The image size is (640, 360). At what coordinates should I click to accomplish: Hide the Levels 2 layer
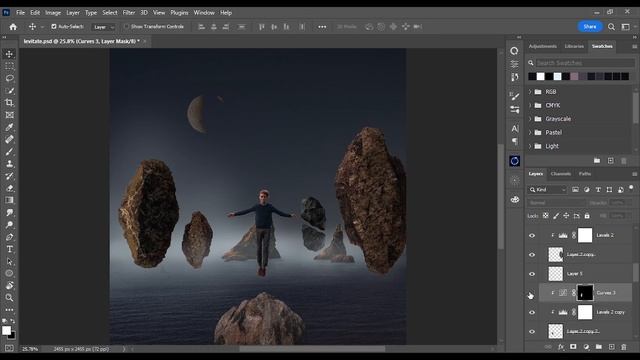pyautogui.click(x=532, y=236)
